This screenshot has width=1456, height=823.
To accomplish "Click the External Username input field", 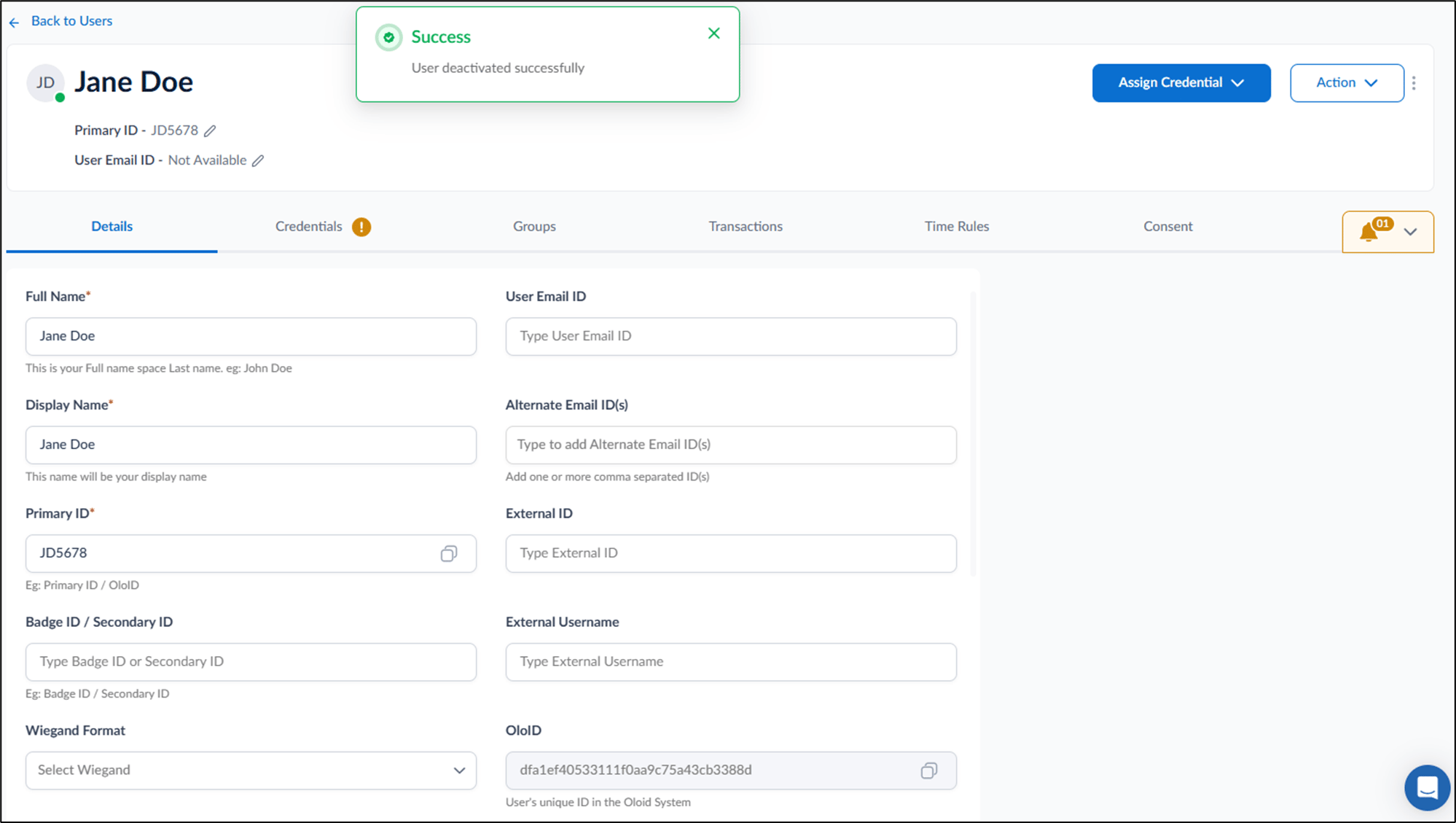I will click(731, 663).
